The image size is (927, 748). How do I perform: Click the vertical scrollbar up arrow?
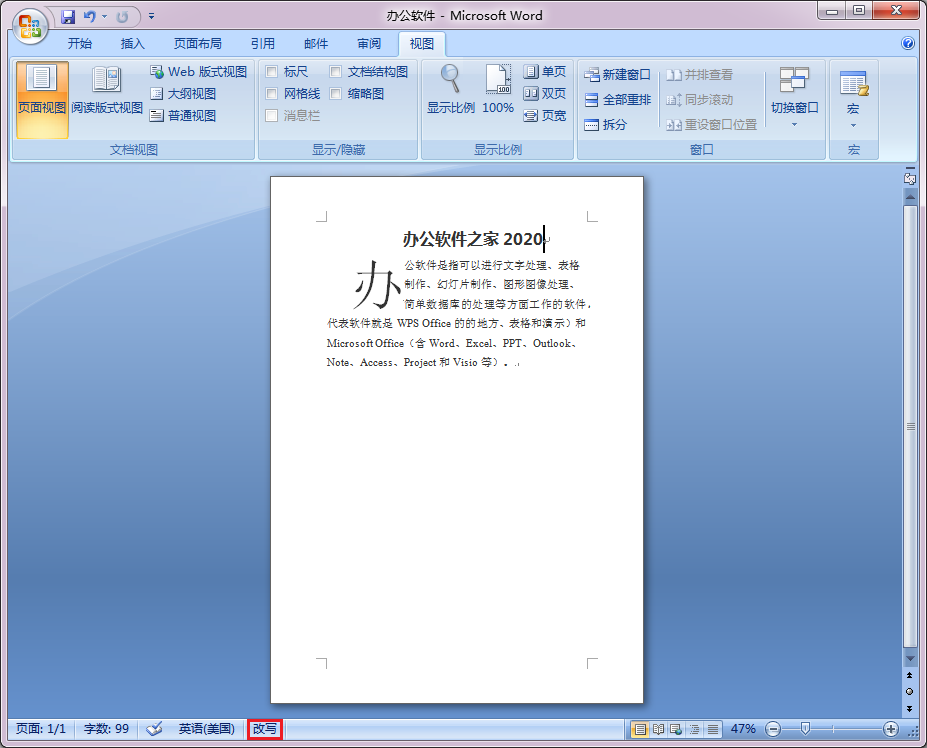[910, 196]
